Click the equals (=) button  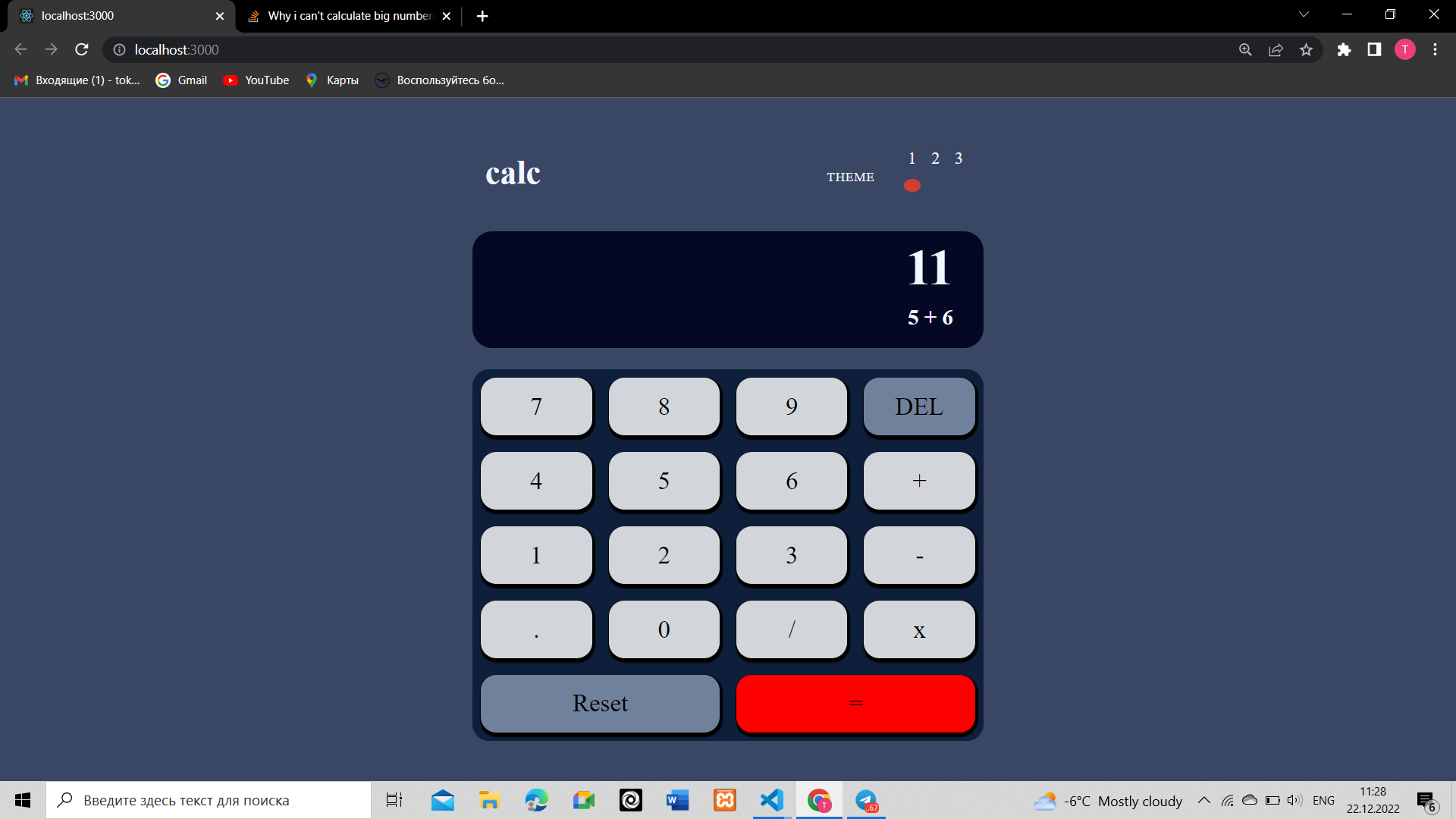pyautogui.click(x=854, y=702)
